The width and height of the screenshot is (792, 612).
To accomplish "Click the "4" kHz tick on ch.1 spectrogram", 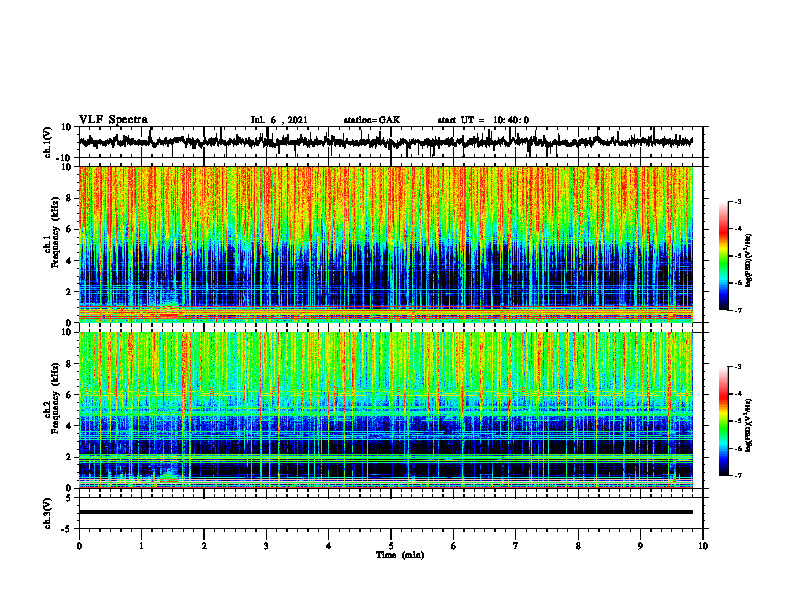I will [70, 261].
